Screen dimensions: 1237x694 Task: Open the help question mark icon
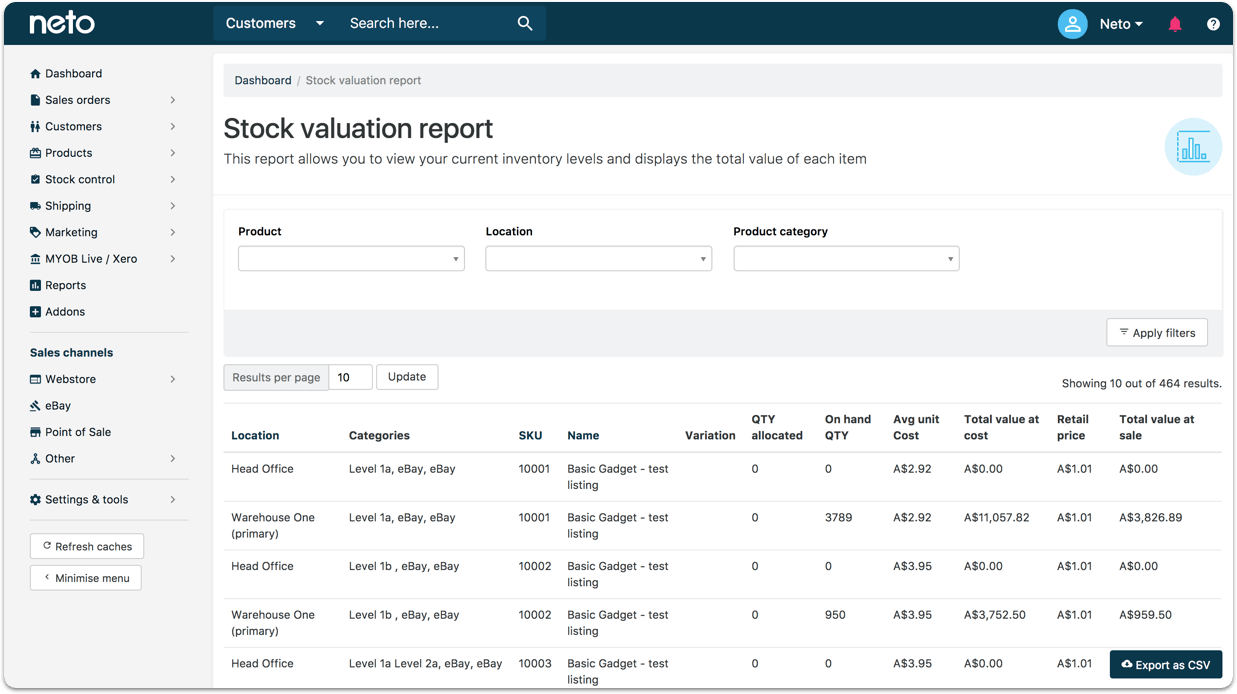[1213, 24]
